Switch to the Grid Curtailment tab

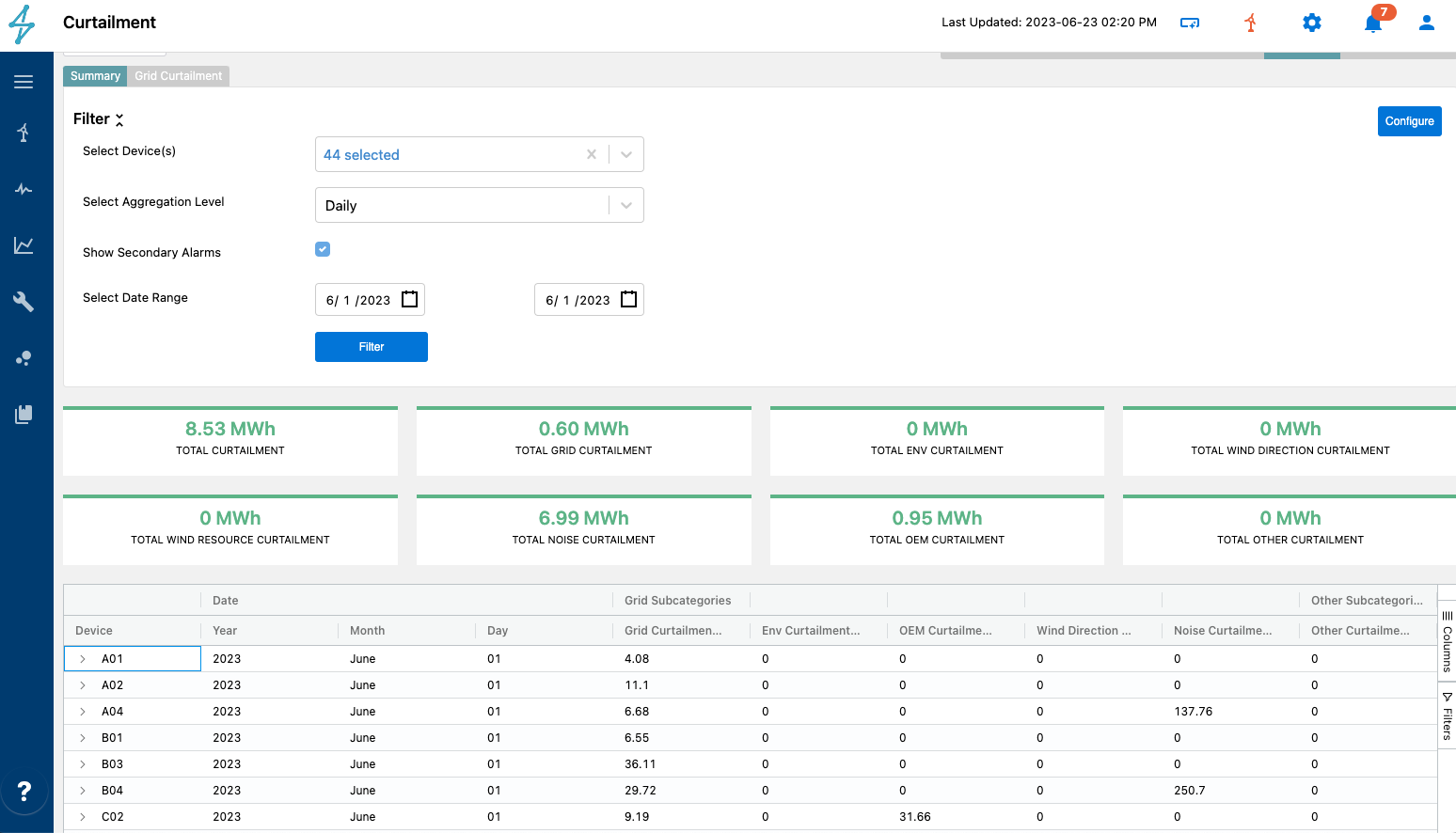(178, 76)
